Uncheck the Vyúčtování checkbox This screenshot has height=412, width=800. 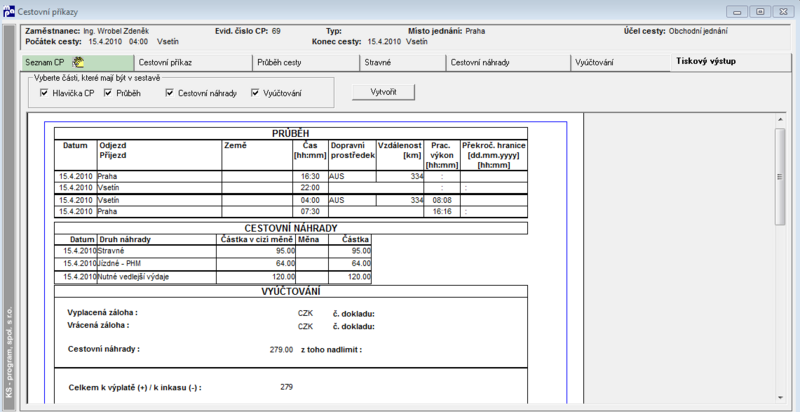pos(255,93)
